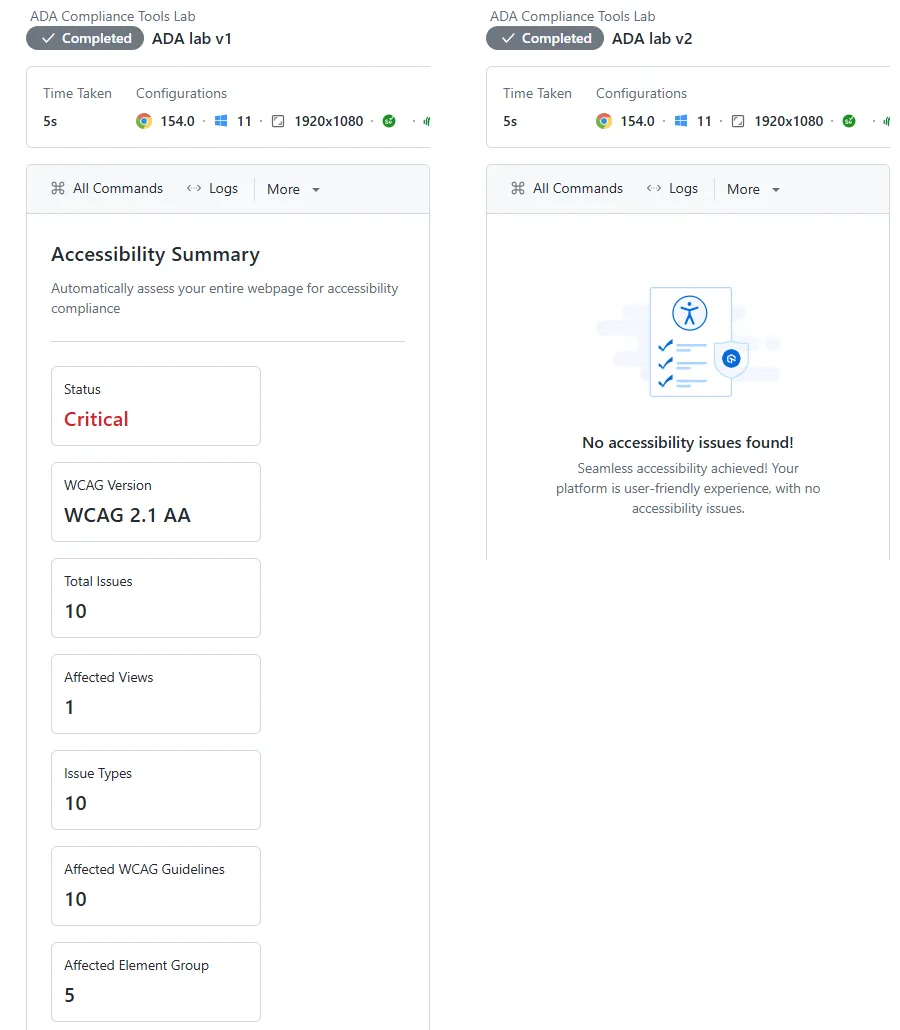Click Affected WCAG Guidelines card
Viewport: 900px width, 1030px height.
point(156,885)
